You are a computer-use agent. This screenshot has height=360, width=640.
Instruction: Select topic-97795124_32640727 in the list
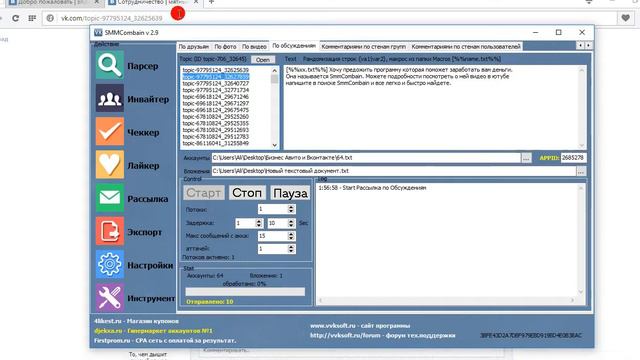[x=216, y=83]
